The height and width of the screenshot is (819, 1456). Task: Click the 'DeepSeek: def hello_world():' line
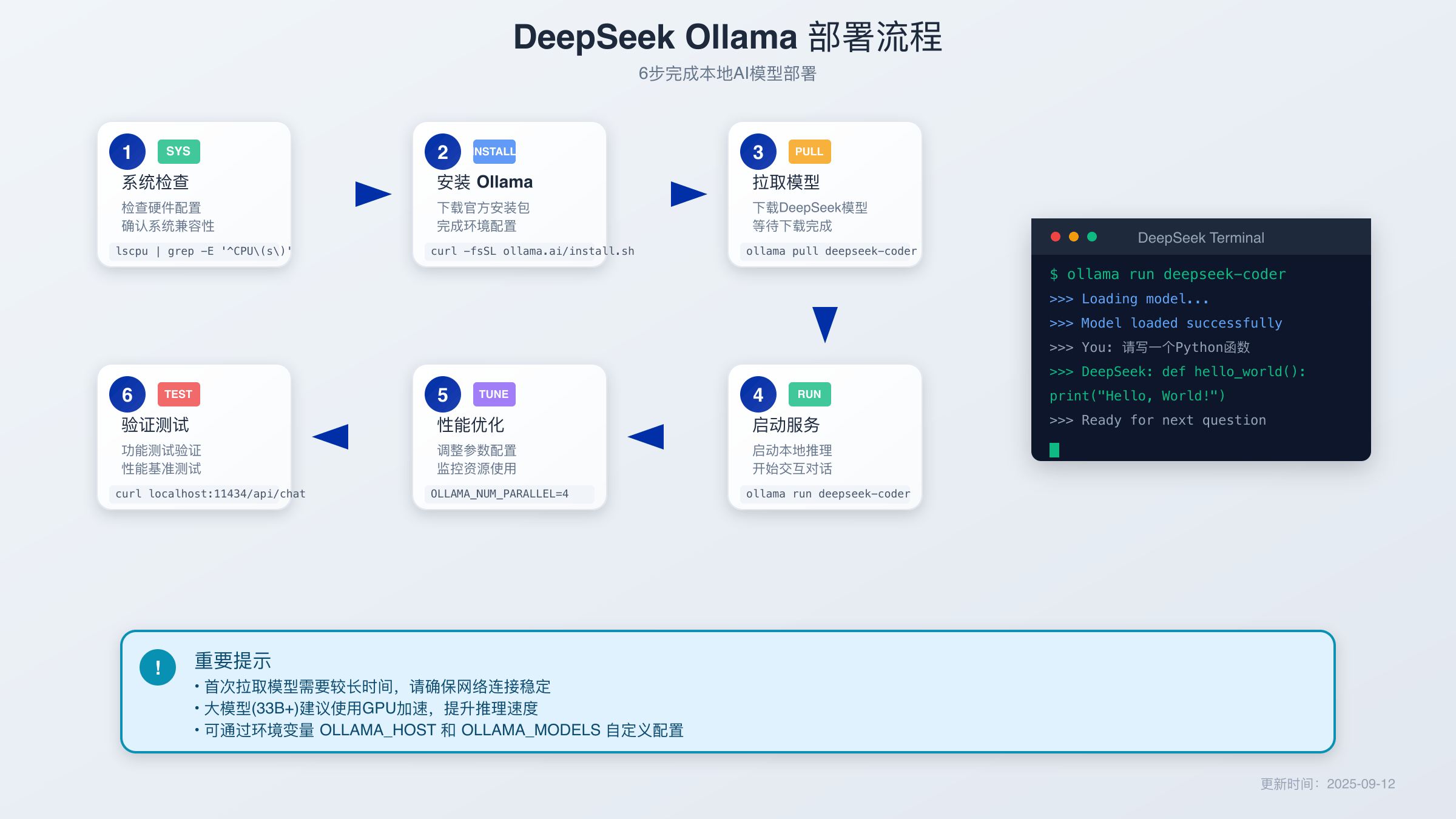pos(1178,371)
